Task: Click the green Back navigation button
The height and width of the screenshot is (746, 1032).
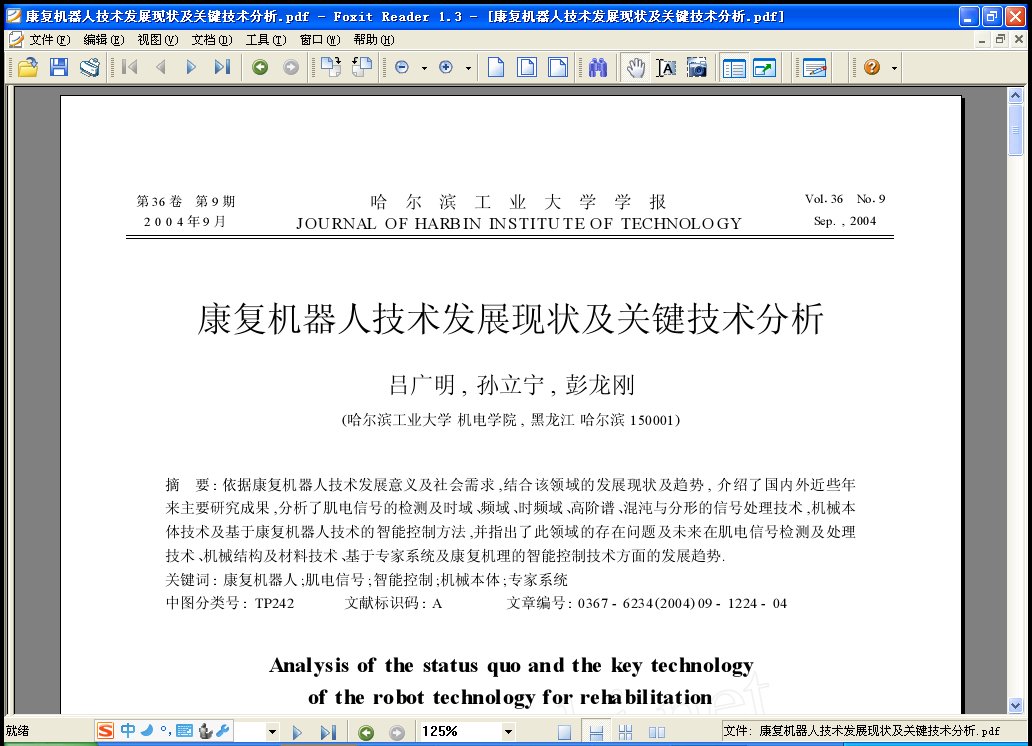Action: (260, 67)
